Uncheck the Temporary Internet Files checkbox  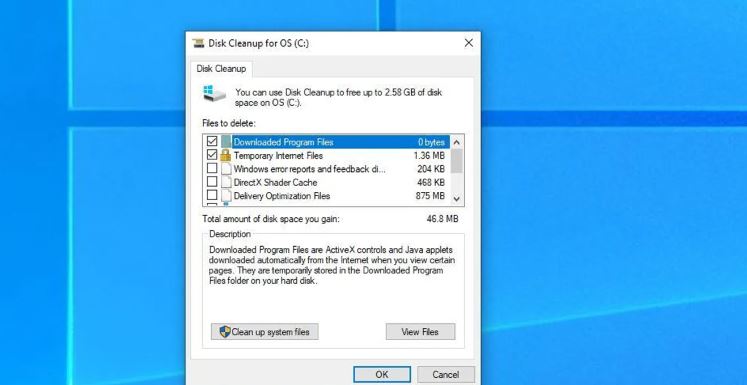coord(212,155)
